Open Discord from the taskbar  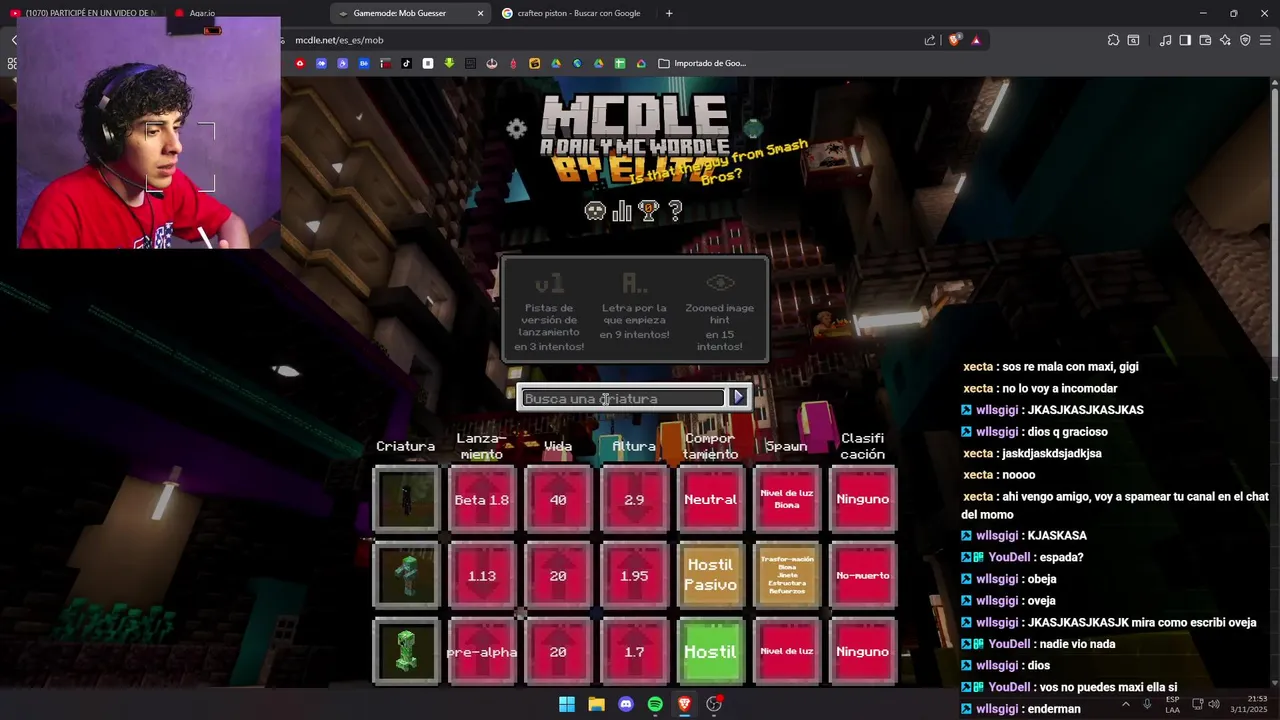tap(626, 704)
